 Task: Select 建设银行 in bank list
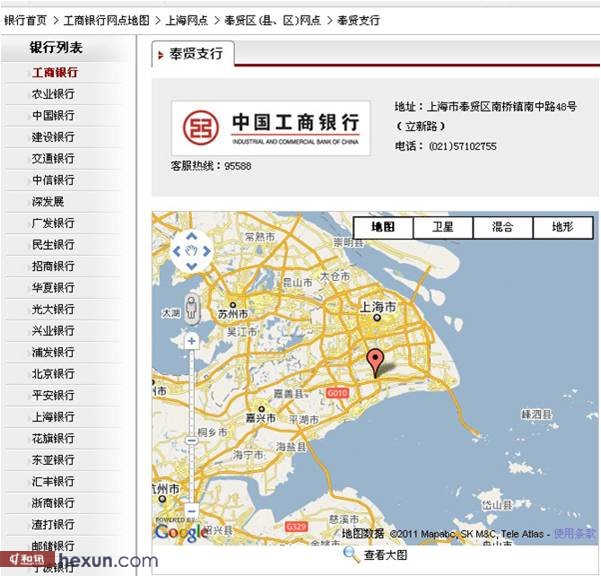tap(53, 137)
